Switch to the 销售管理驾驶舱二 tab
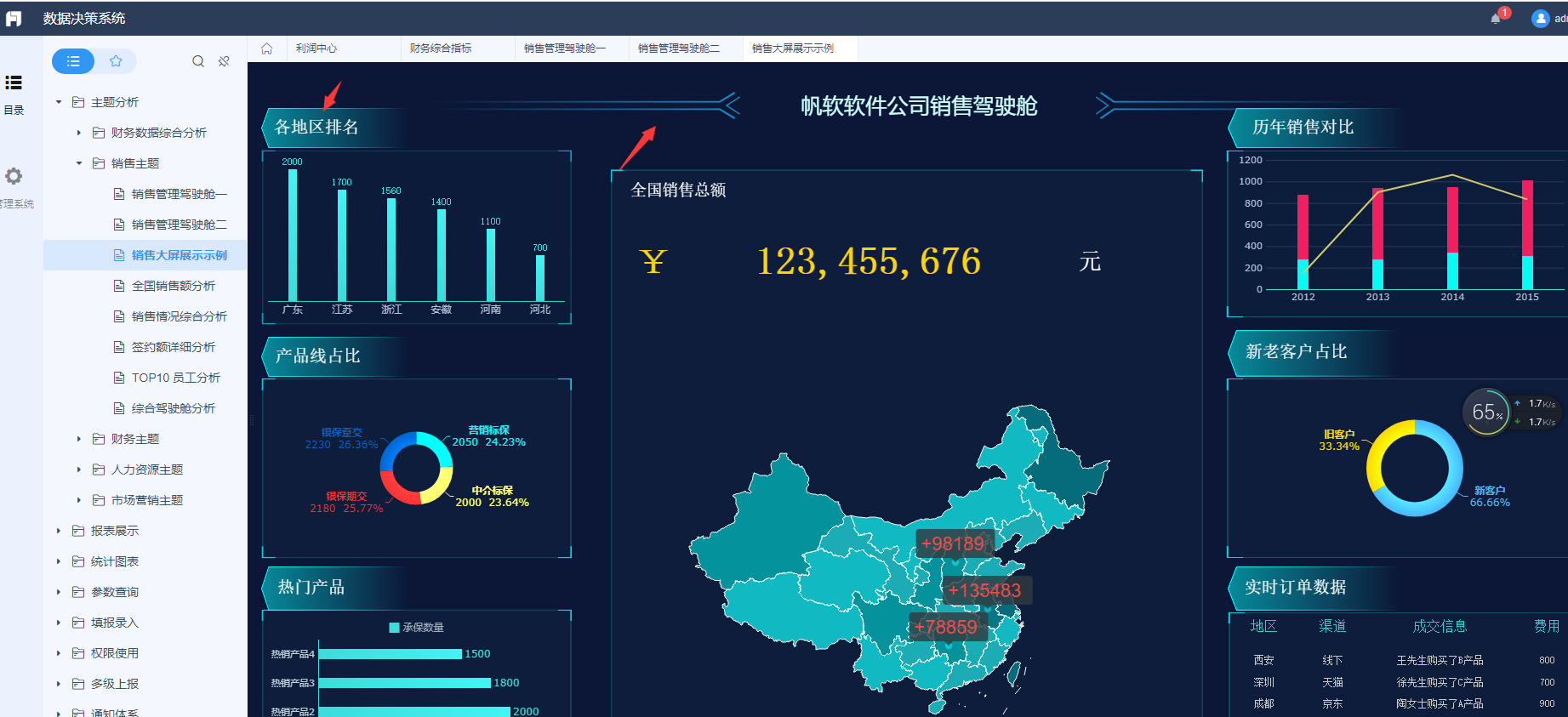Image resolution: width=1568 pixels, height=717 pixels. point(685,48)
